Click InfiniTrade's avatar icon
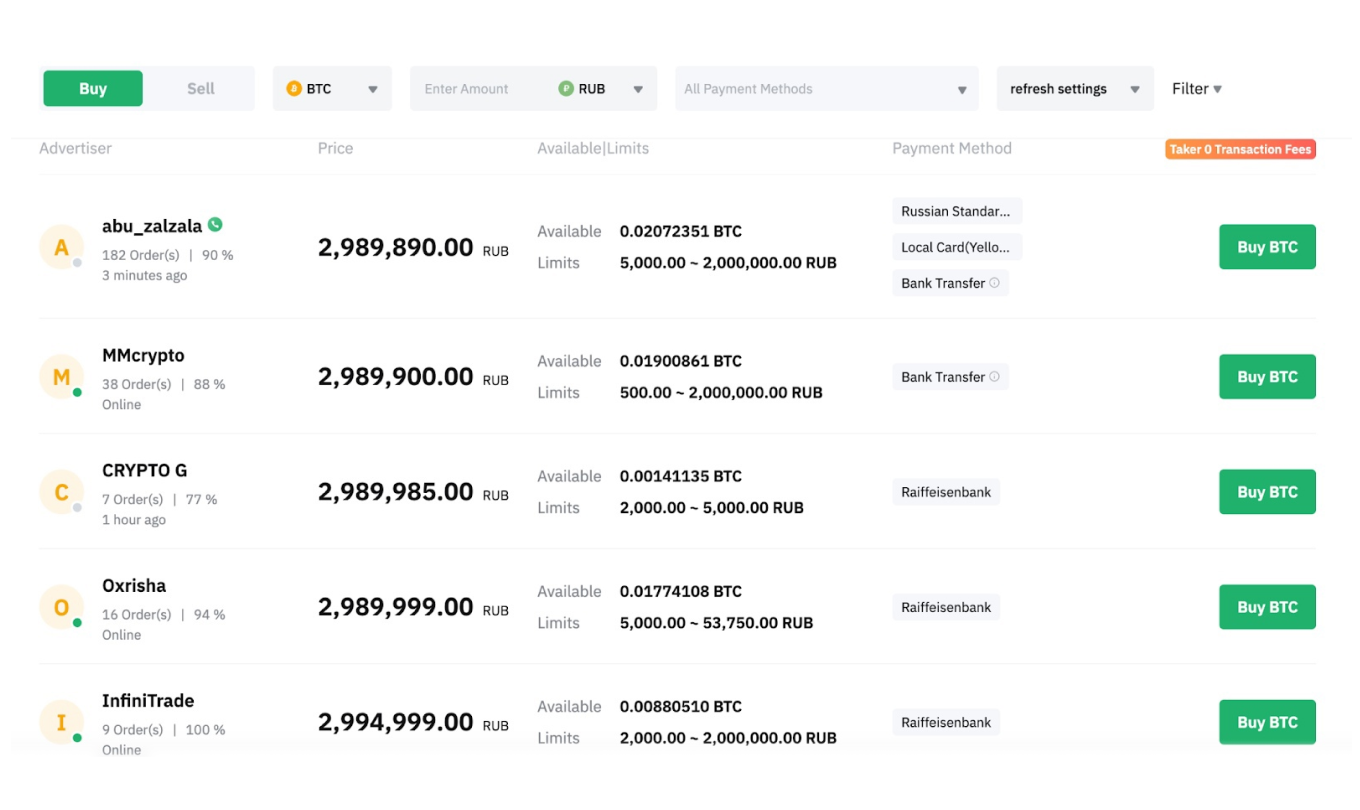 tap(61, 722)
